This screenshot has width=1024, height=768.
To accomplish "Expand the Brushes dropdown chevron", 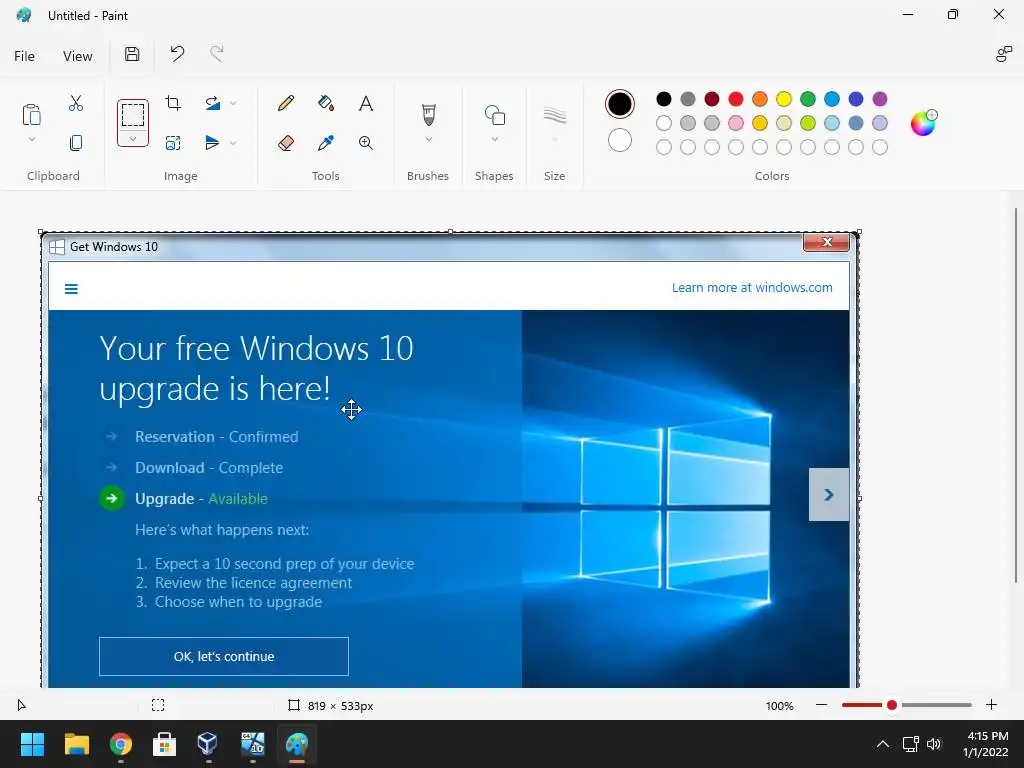I will tap(428, 139).
